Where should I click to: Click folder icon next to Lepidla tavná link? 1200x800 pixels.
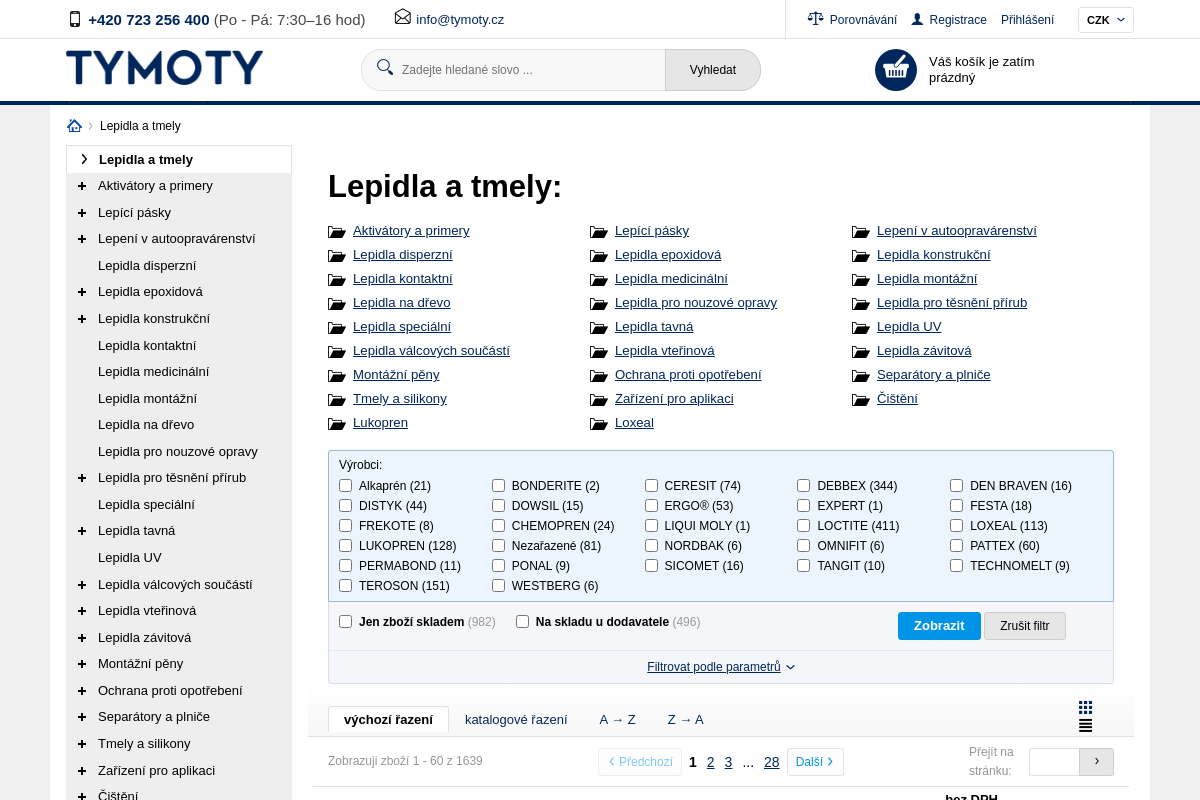[598, 328]
